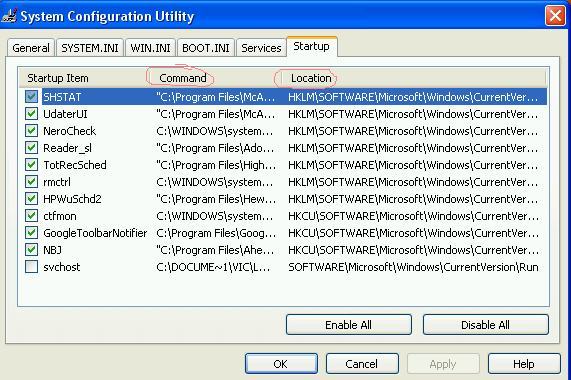The height and width of the screenshot is (380, 571).
Task: Click the NBJ command Program Files\Ahe...
Action: 215,250
